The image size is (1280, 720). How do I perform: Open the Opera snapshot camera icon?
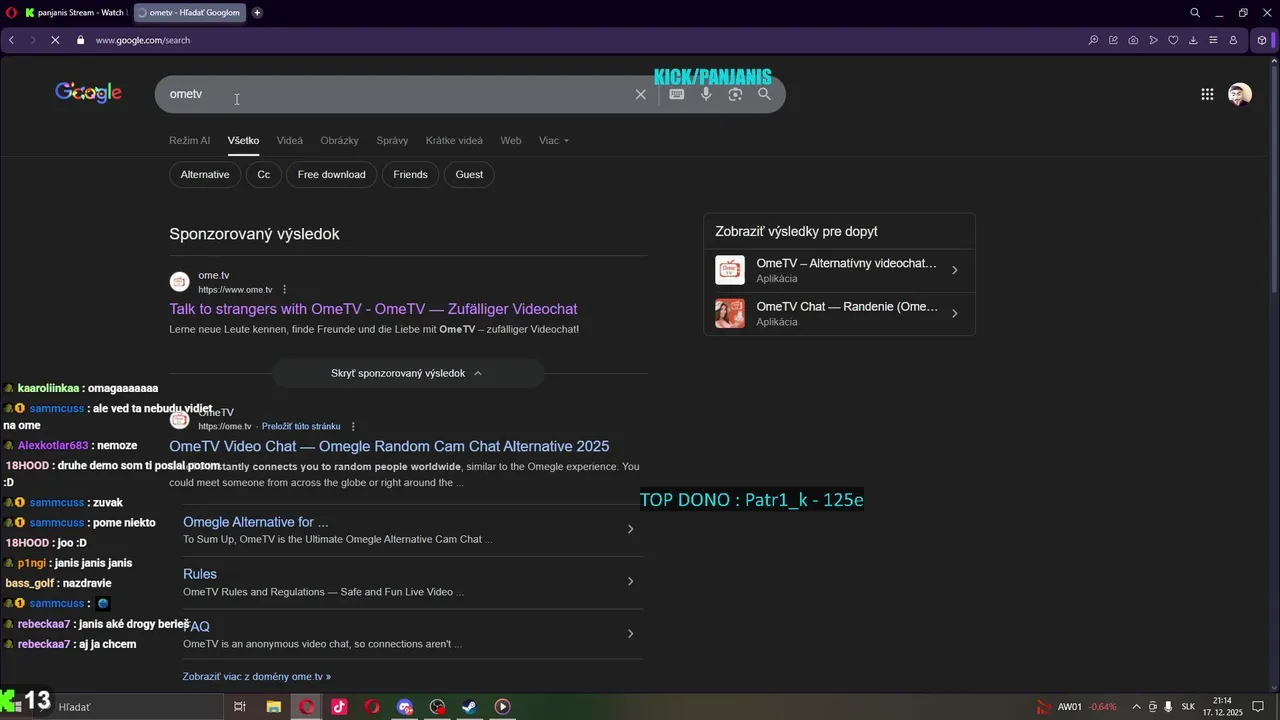[1133, 40]
